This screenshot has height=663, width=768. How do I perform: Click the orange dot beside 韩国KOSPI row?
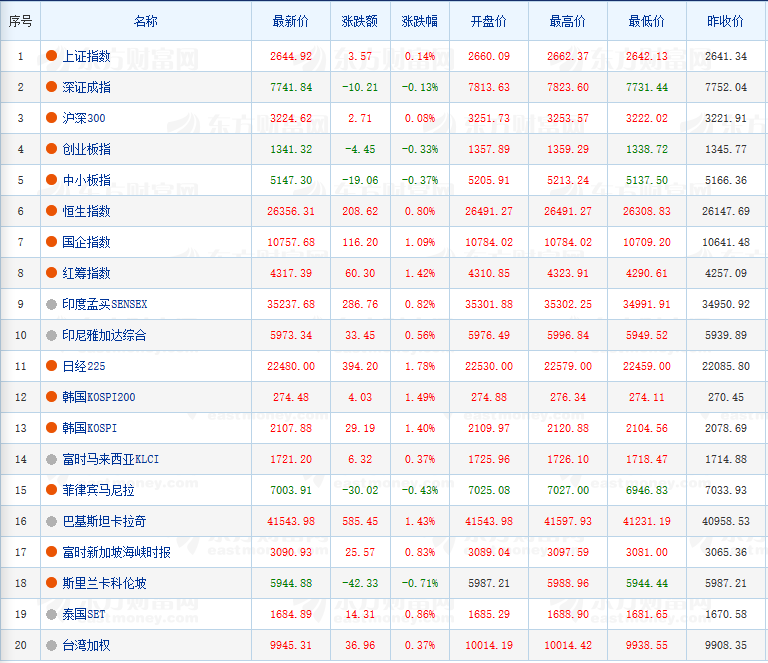(51, 428)
